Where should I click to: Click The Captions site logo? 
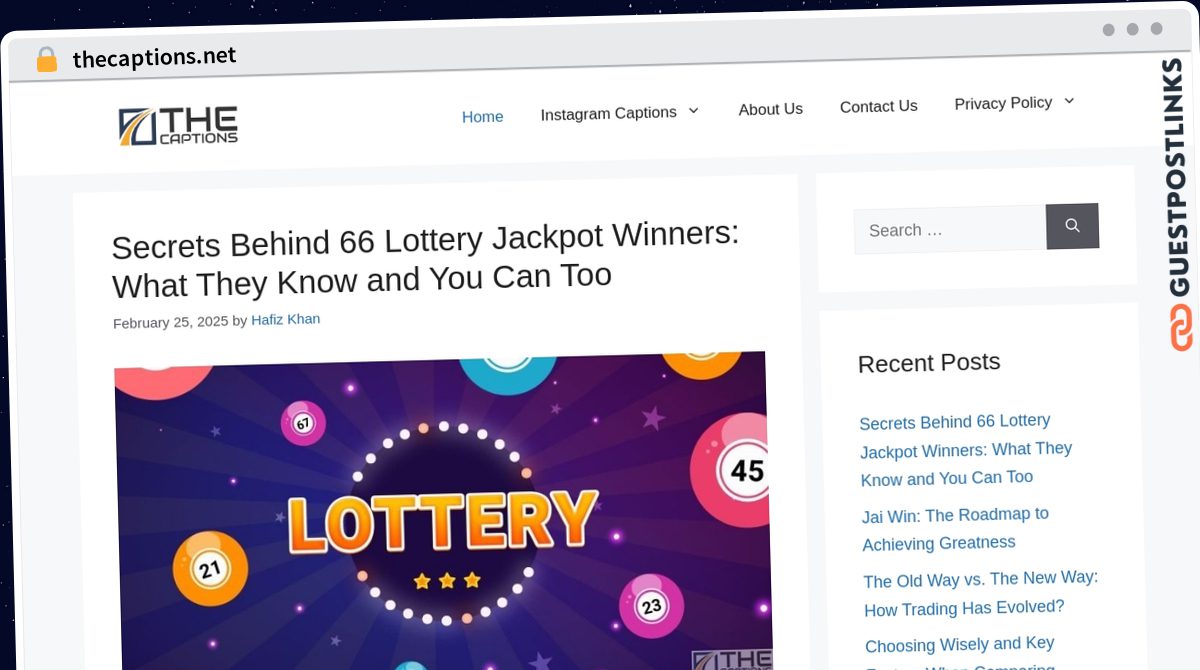tap(178, 126)
